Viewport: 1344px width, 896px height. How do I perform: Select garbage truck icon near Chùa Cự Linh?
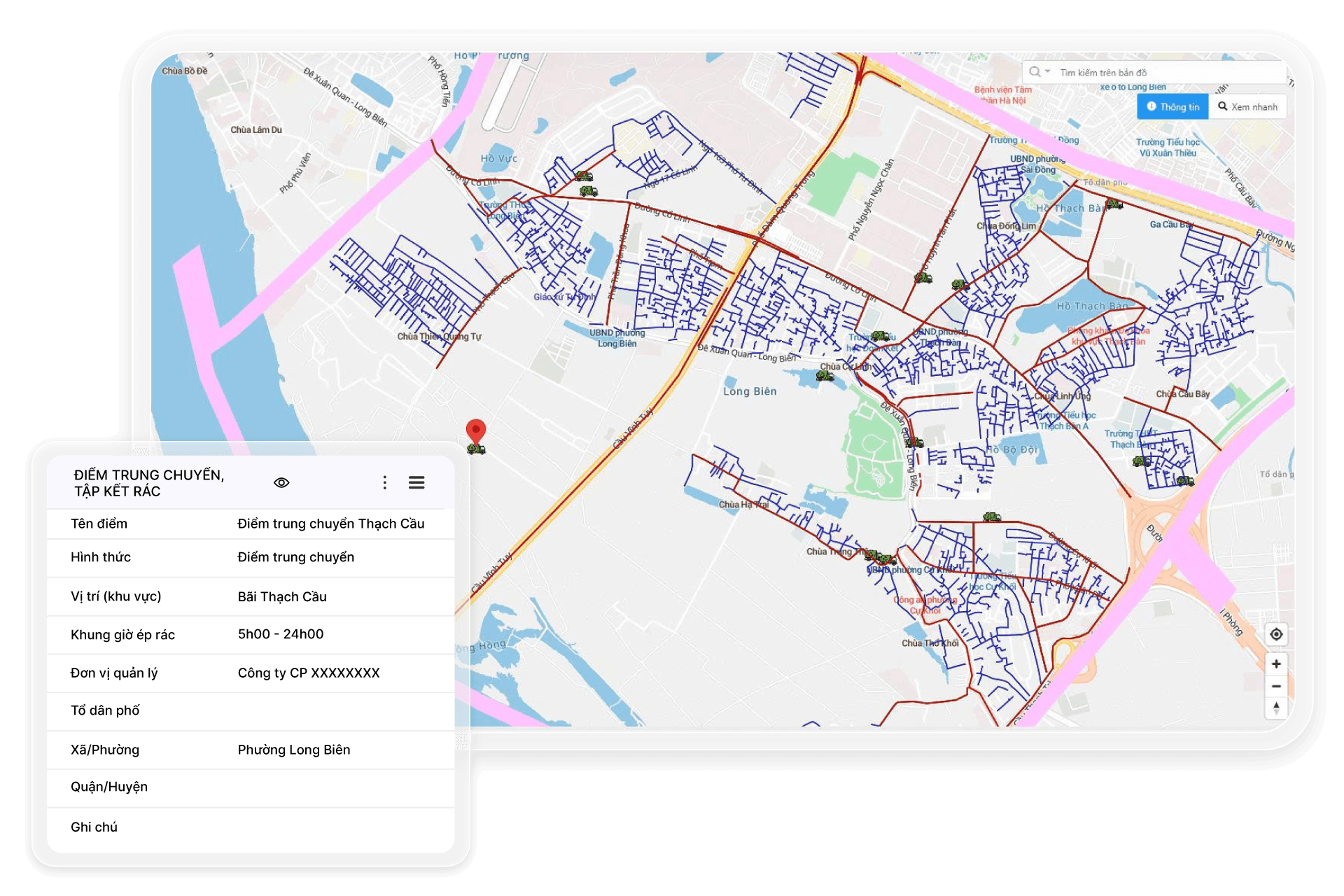pyautogui.click(x=825, y=376)
